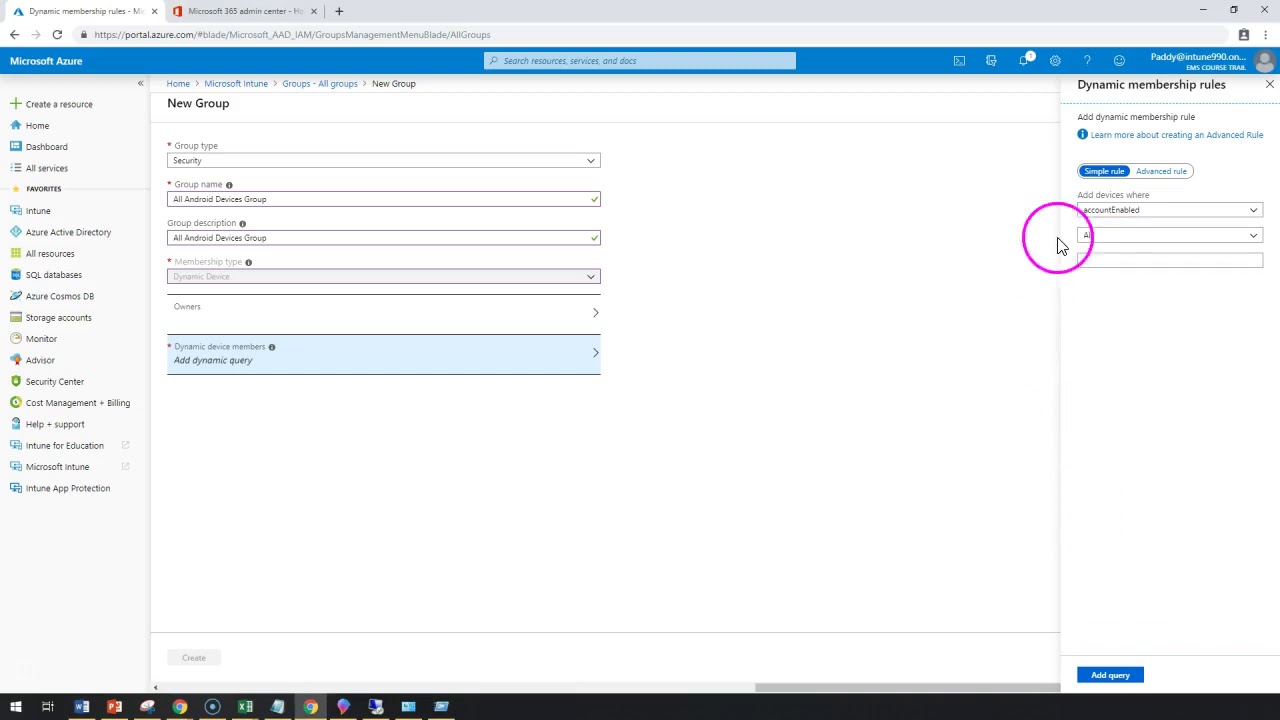1280x720 pixels.
Task: Collapse the left sidebar menu
Action: [140, 83]
